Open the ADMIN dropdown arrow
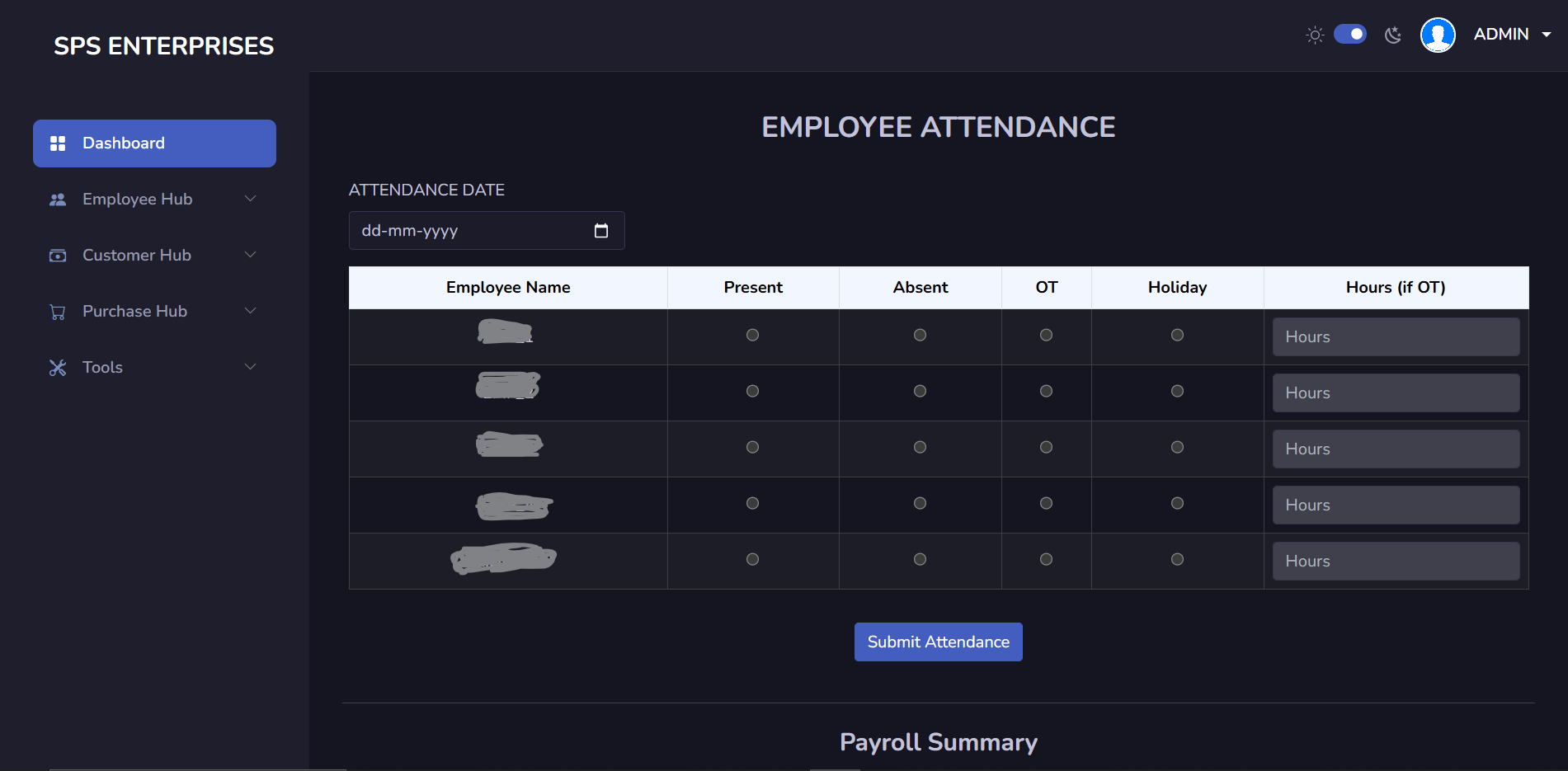 click(1547, 35)
